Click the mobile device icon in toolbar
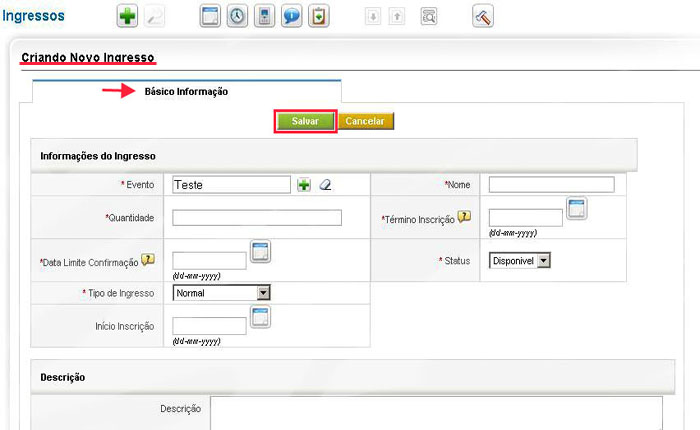700x430 pixels. (x=264, y=17)
